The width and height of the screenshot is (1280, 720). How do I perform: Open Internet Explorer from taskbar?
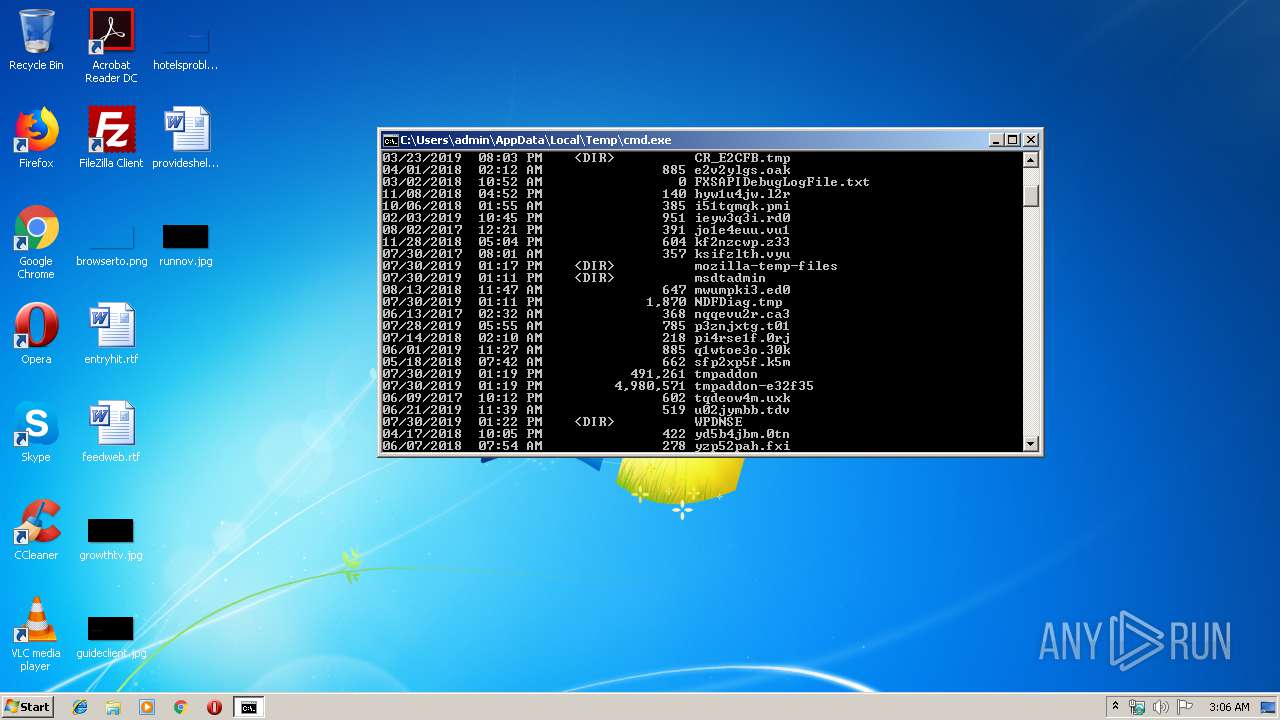[80, 707]
